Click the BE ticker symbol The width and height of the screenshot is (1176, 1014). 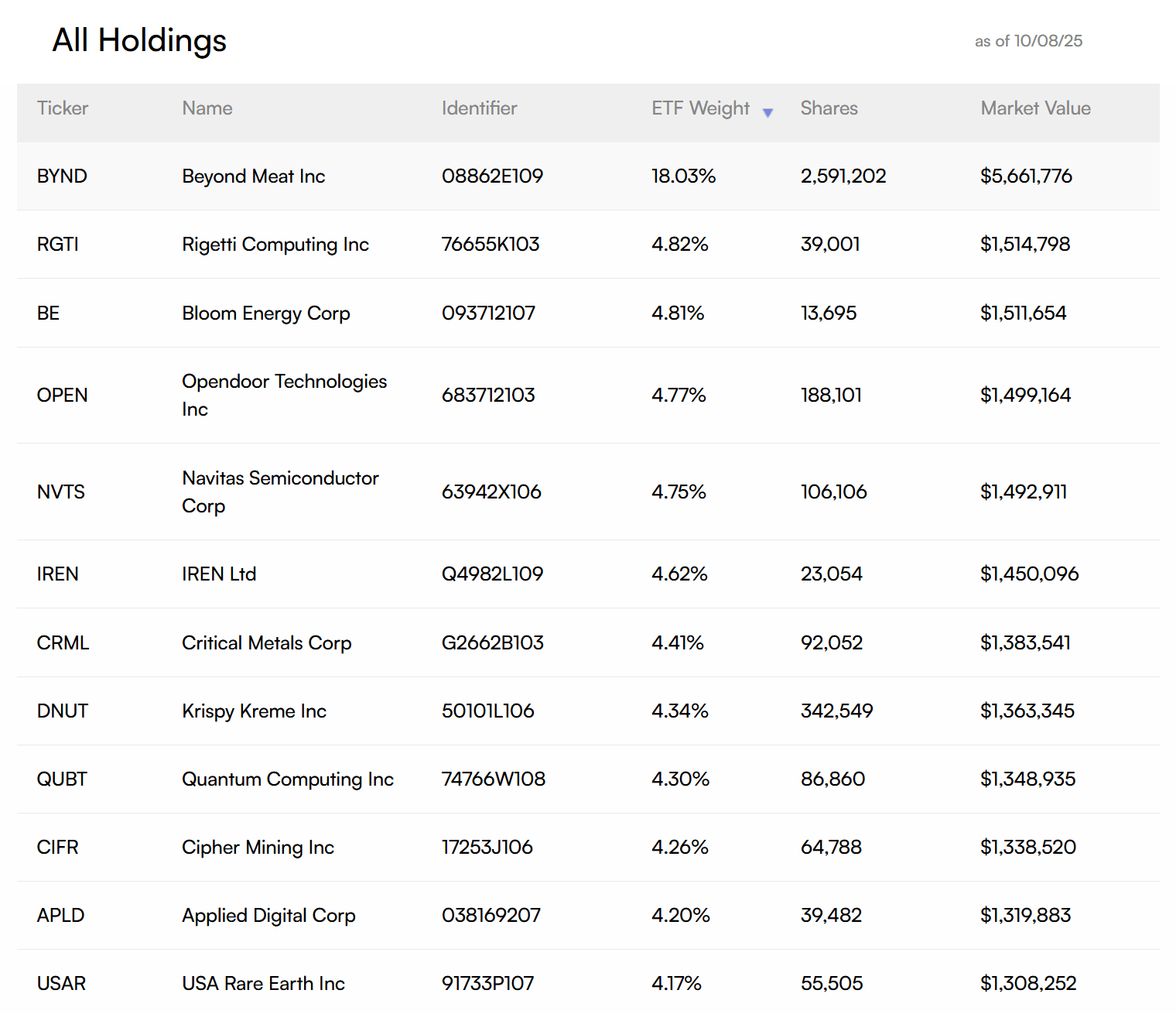click(x=48, y=313)
